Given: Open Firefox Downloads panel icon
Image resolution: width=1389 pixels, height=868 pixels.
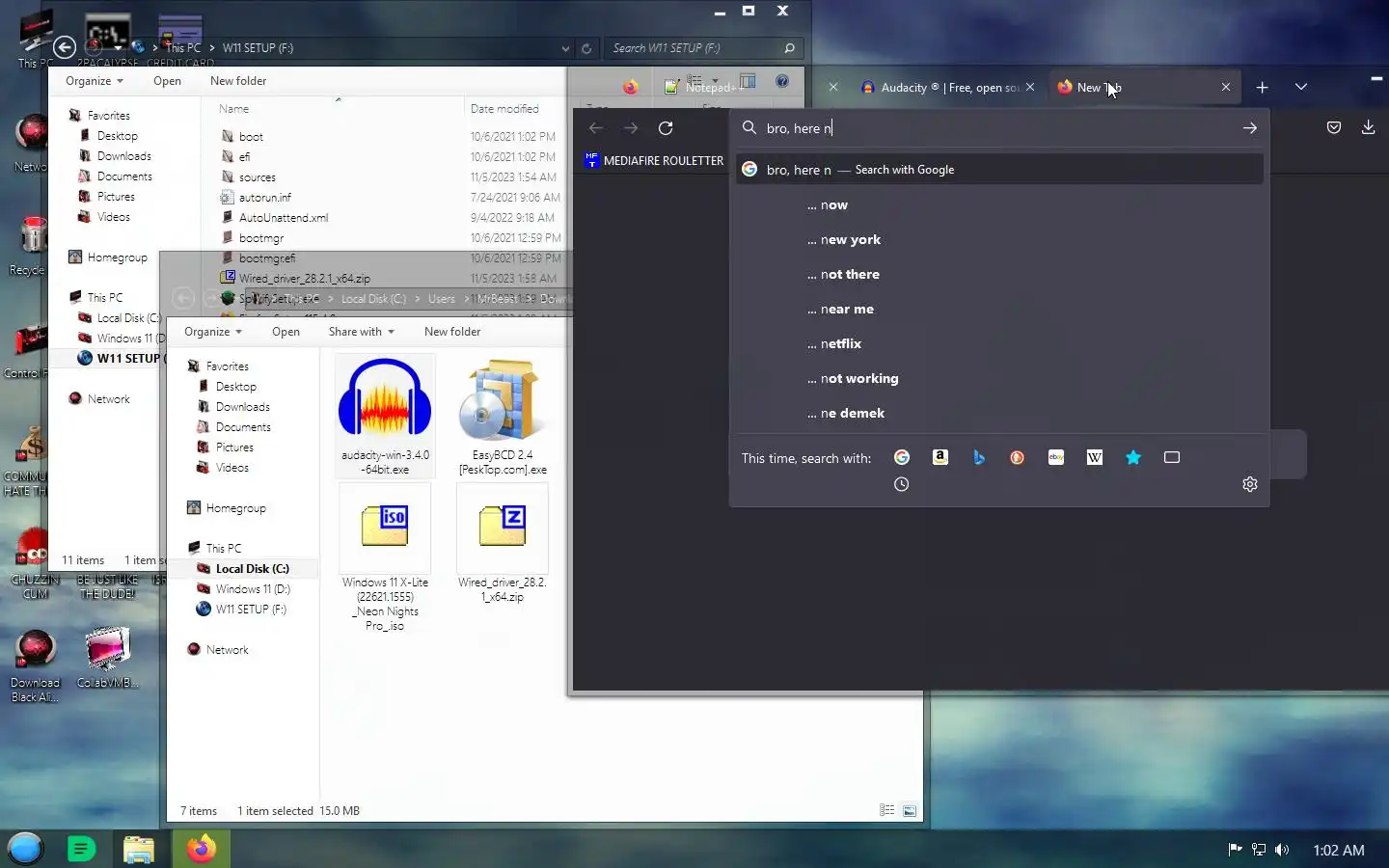Looking at the screenshot, I should (x=1368, y=127).
